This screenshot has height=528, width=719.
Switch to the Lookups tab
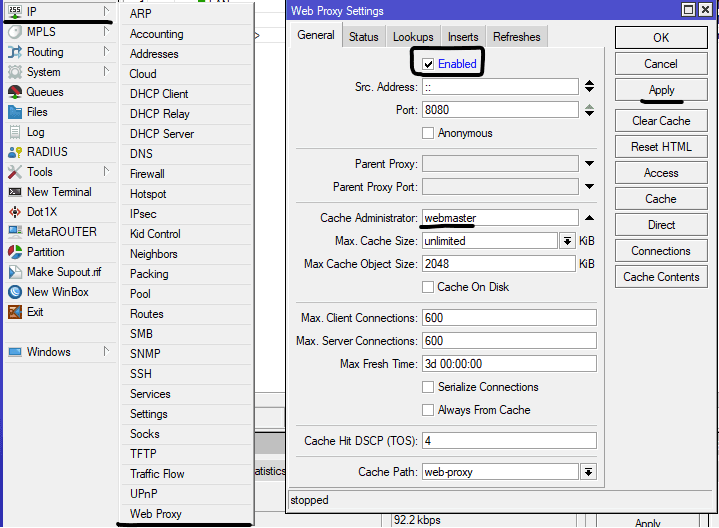point(413,37)
